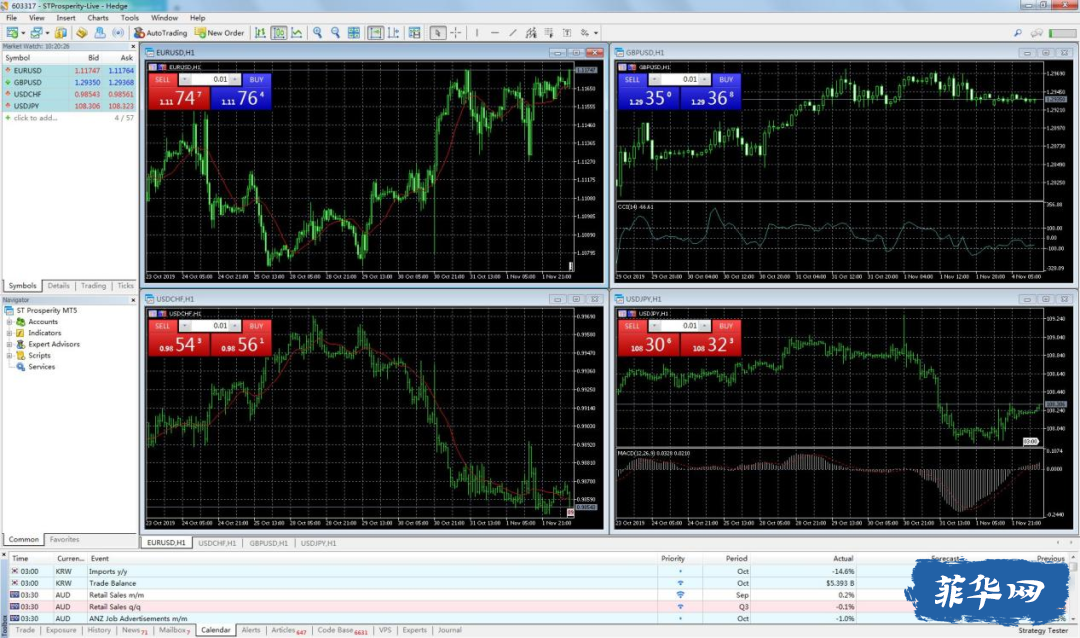Viewport: 1080px width, 638px height.
Task: Select the text label tool
Action: pos(567,32)
